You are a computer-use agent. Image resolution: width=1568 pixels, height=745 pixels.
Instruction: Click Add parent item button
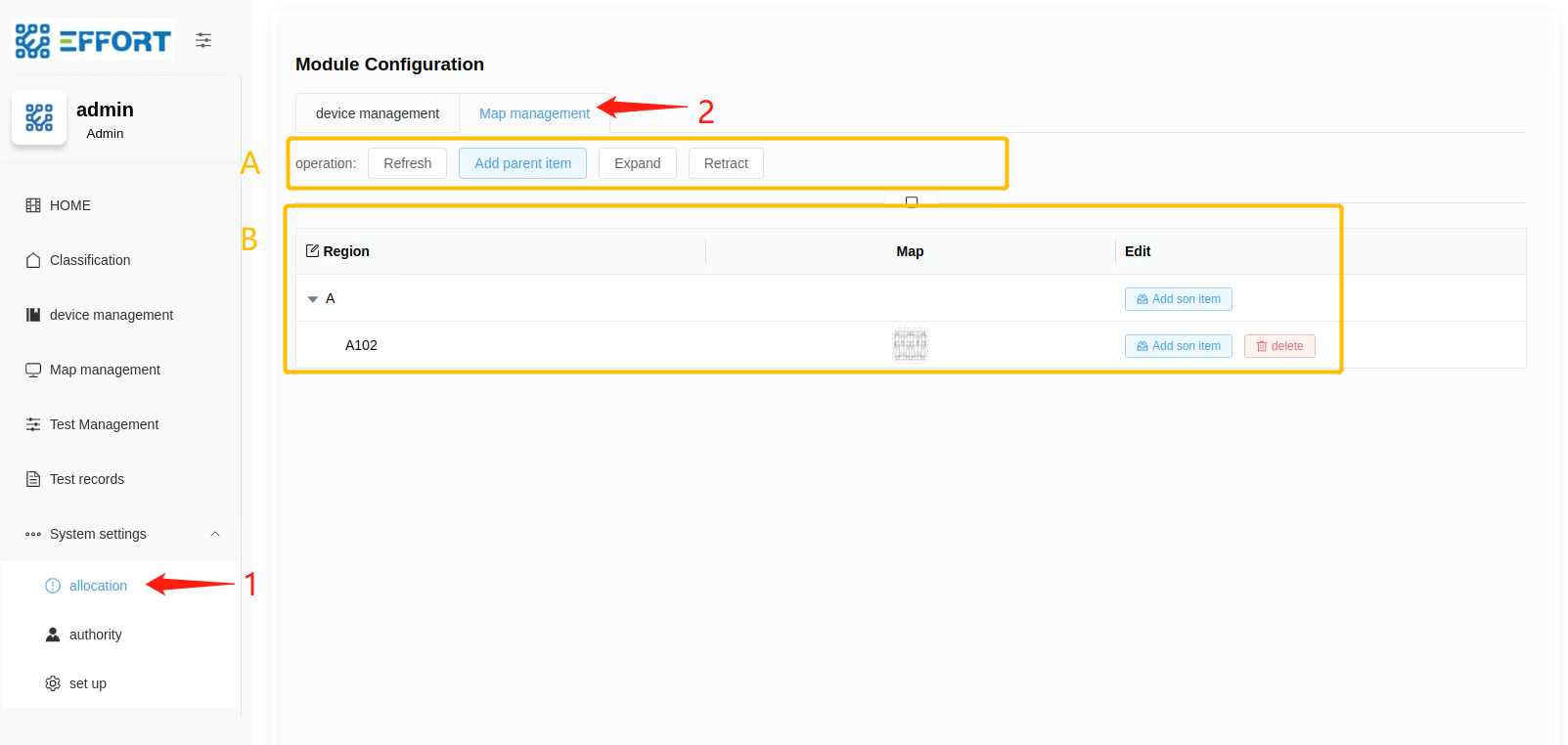(x=522, y=163)
